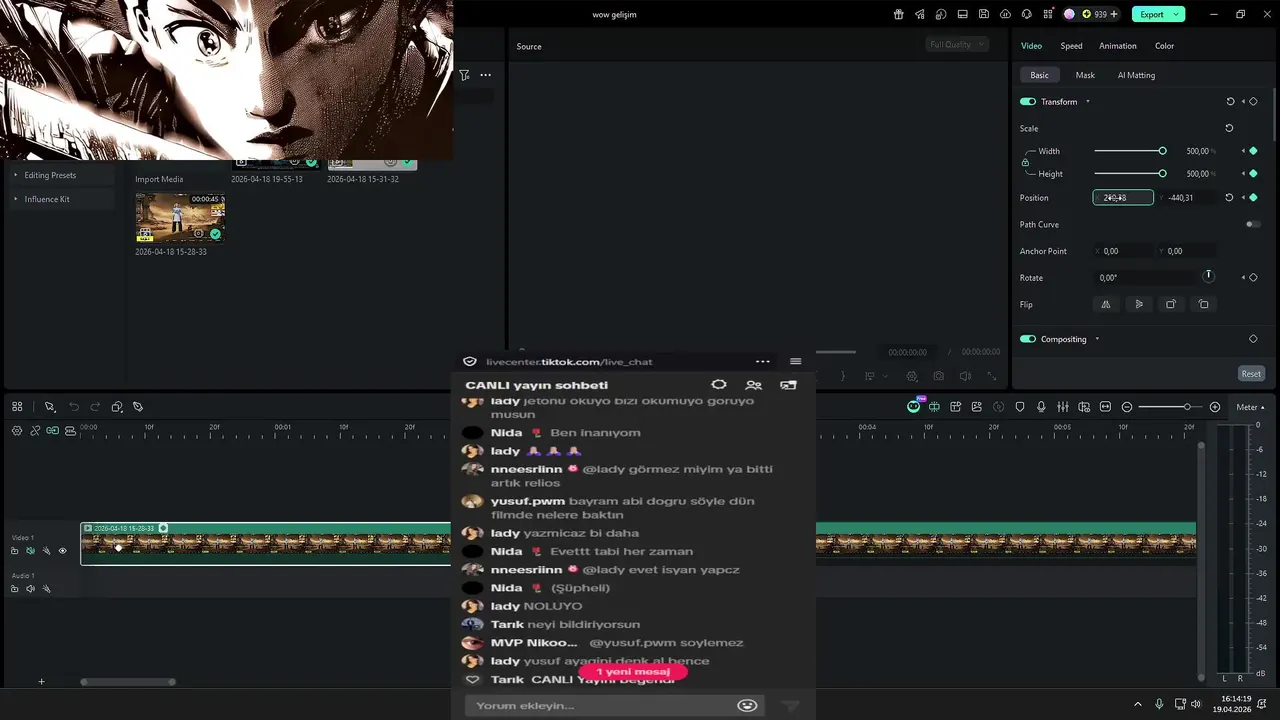Add a new track with plus icon
This screenshot has height=720, width=1280.
(x=41, y=682)
